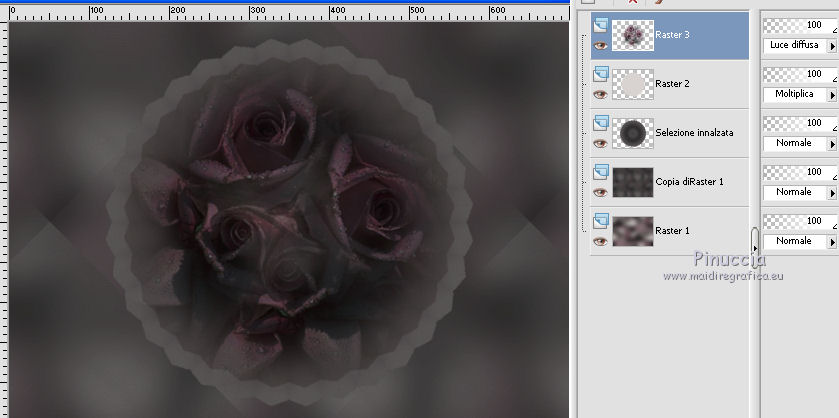Click the Raster 3 layer type icon
Image resolution: width=839 pixels, height=418 pixels.
600,26
